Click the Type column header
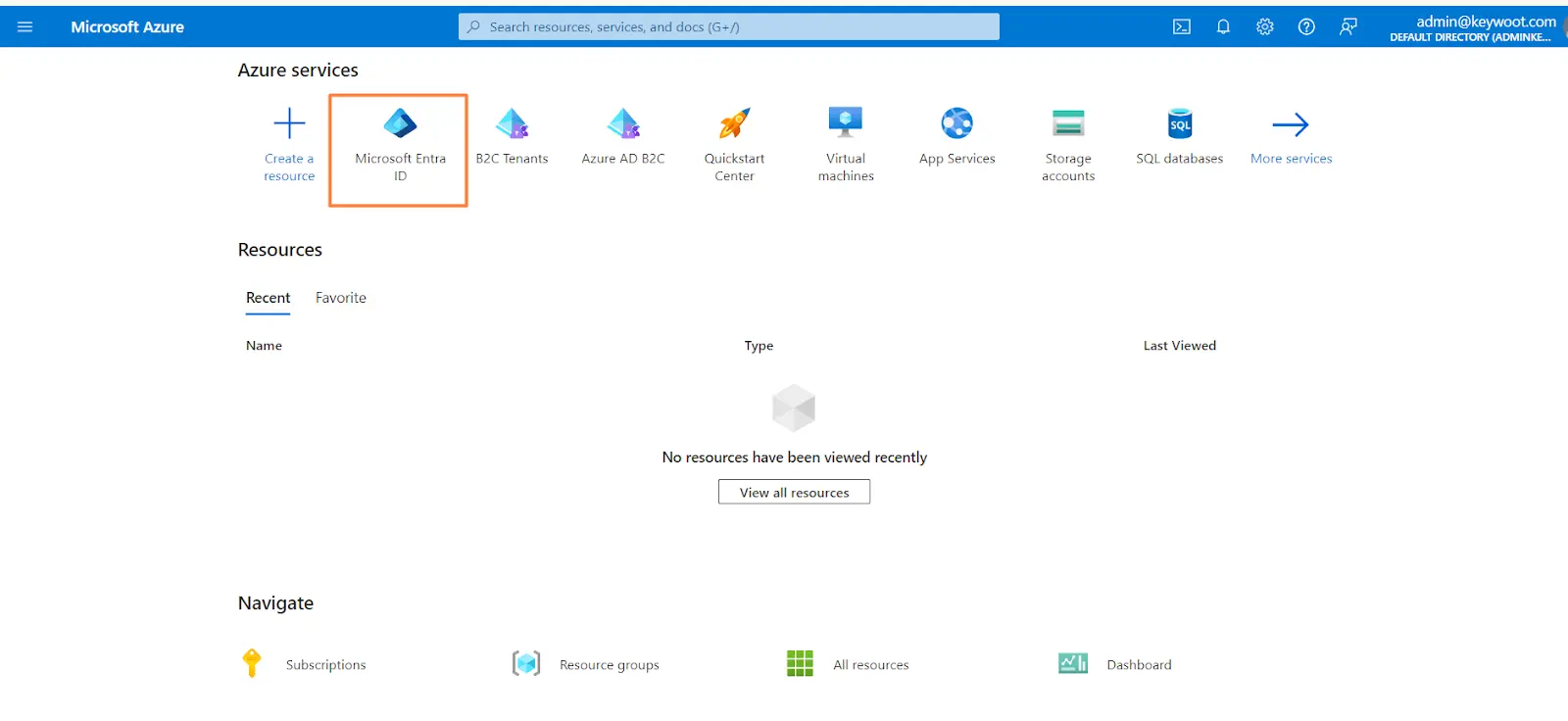 pyautogui.click(x=759, y=346)
